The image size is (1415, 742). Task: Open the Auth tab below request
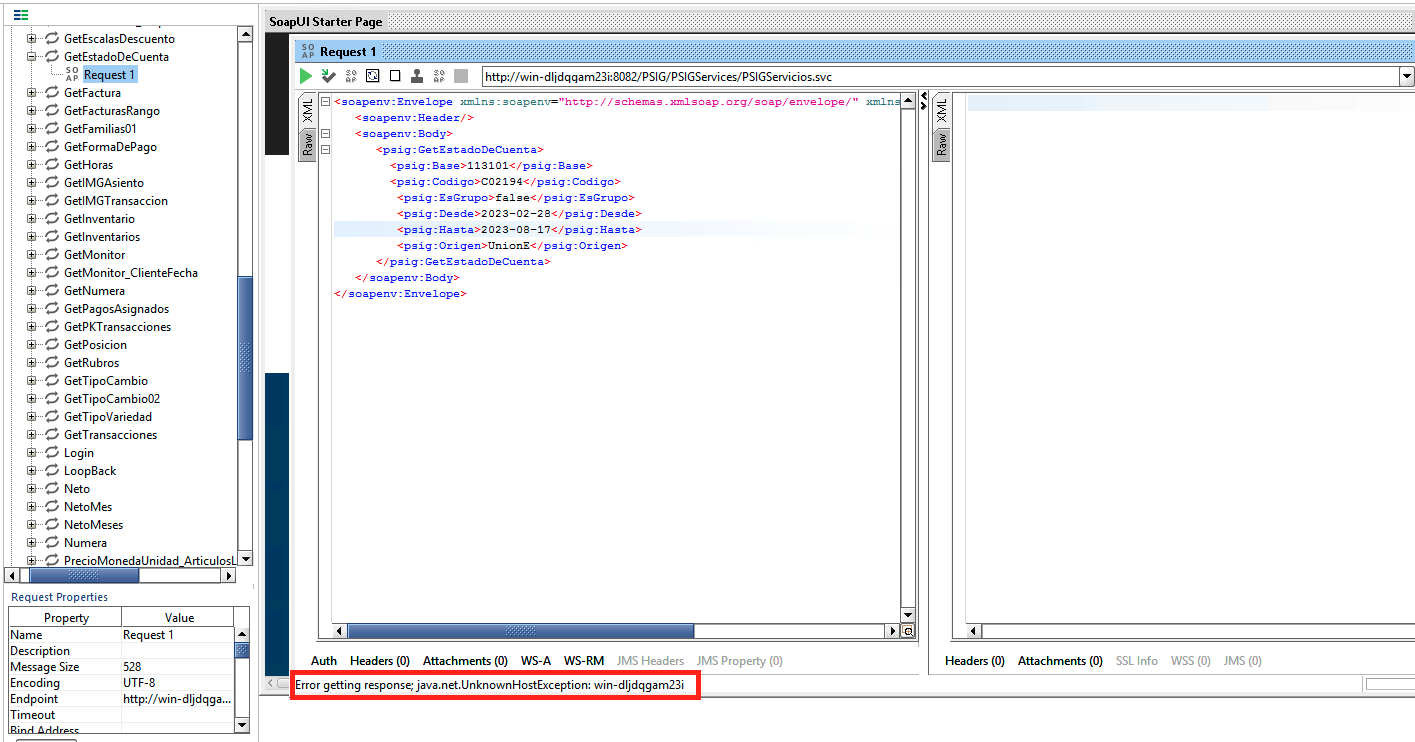(x=323, y=661)
